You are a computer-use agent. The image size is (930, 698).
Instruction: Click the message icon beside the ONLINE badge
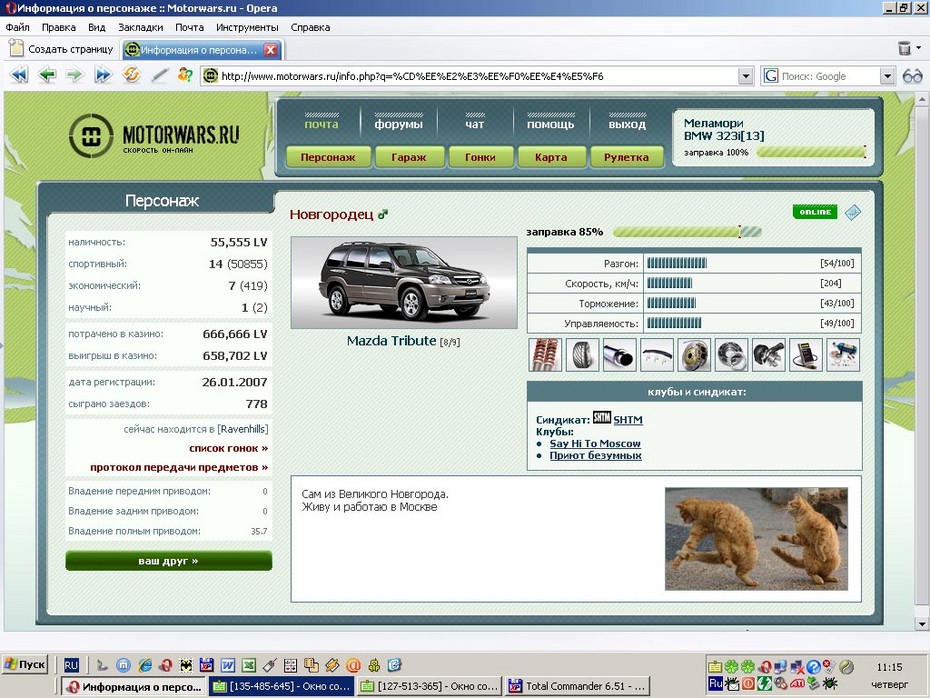tap(852, 212)
